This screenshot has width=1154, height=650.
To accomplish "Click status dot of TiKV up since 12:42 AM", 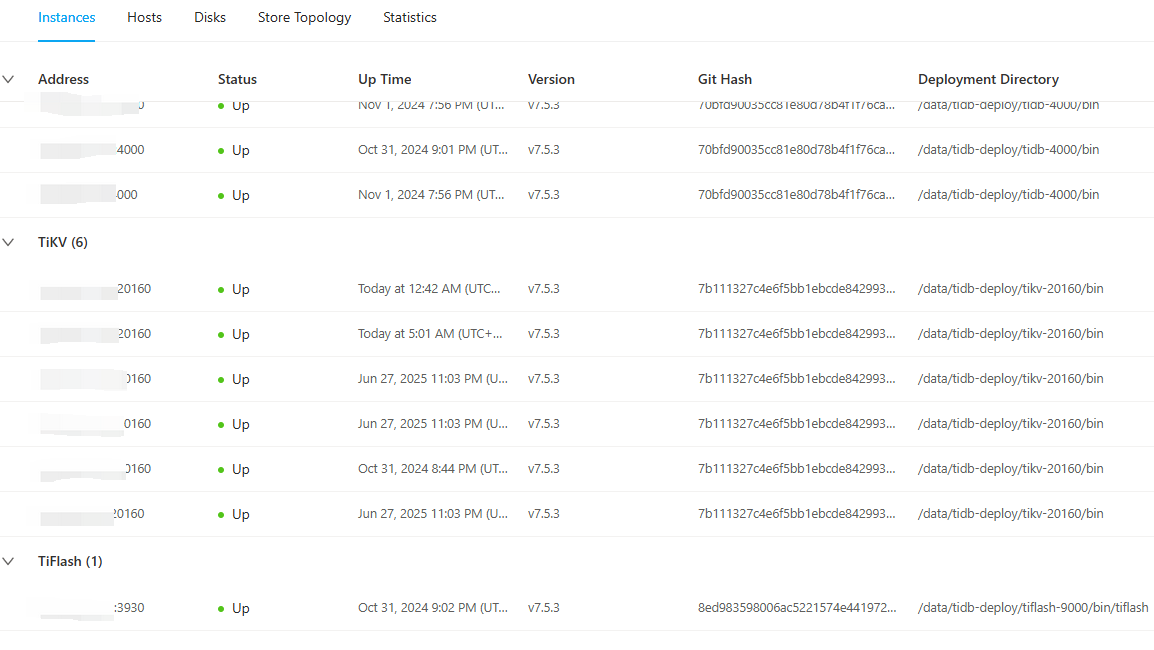I will 221,290.
